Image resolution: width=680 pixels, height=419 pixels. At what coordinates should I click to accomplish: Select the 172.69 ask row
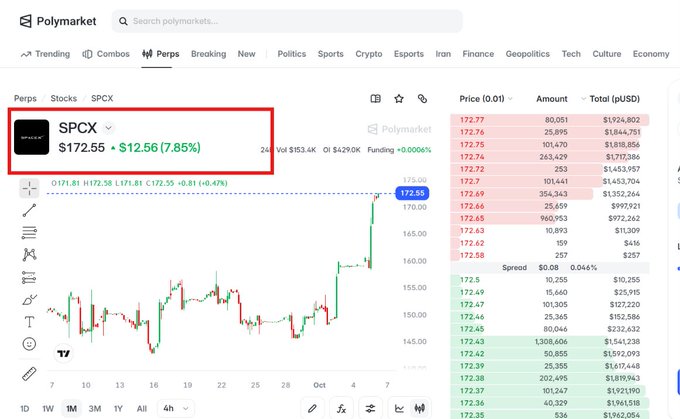550,193
